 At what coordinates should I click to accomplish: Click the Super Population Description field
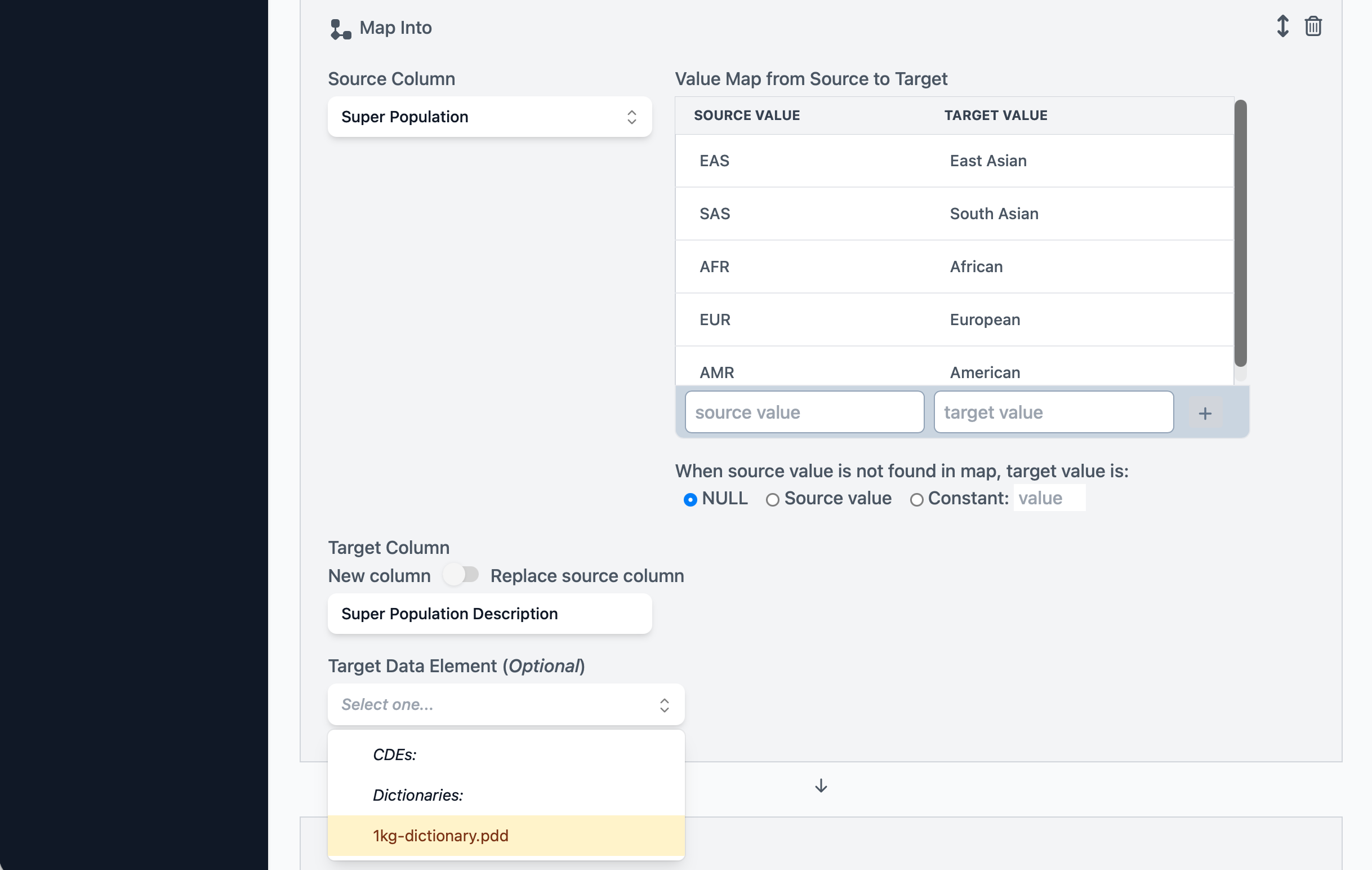(x=489, y=614)
